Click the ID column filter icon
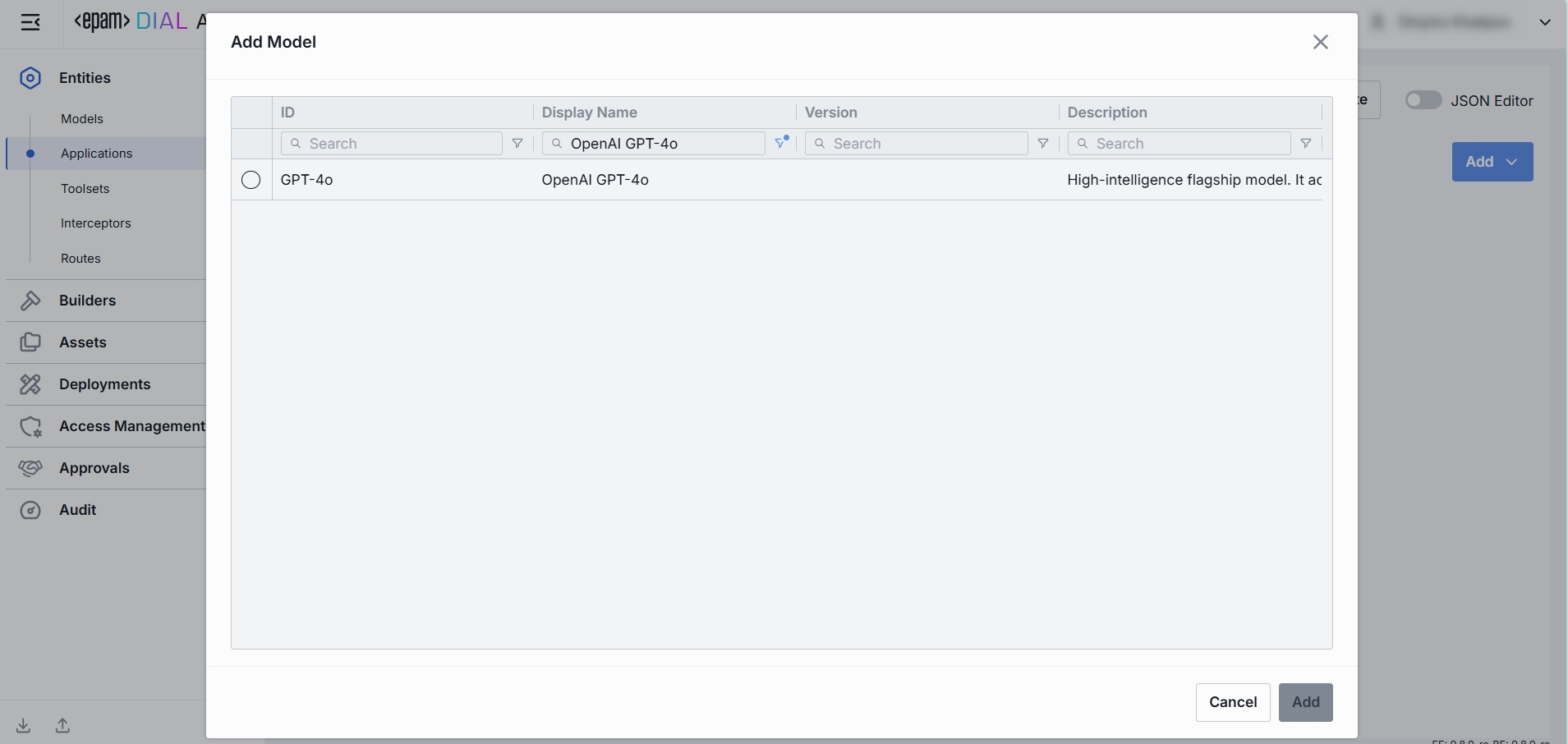Image resolution: width=1568 pixels, height=744 pixels. (x=517, y=144)
